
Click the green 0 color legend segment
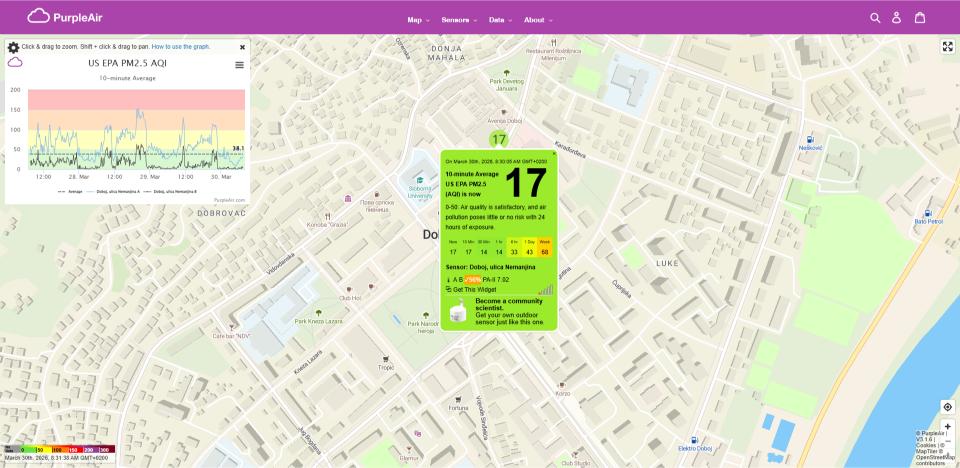(28, 450)
